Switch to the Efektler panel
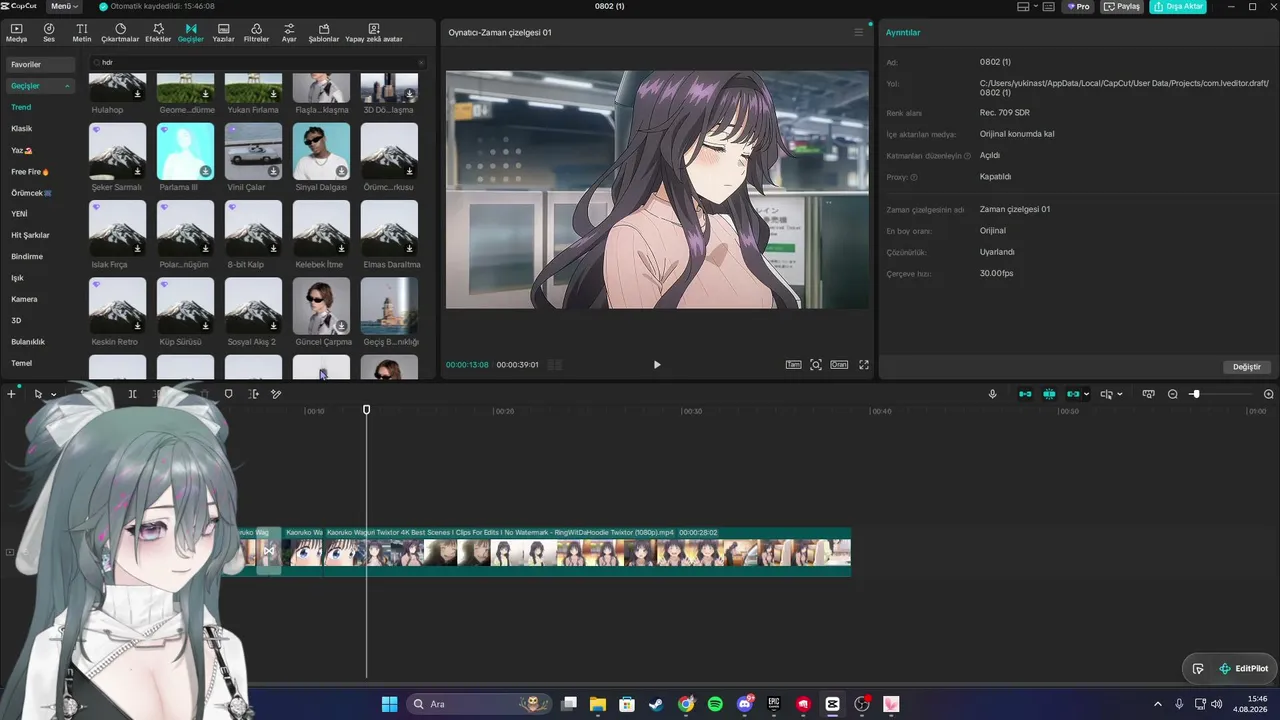The height and width of the screenshot is (720, 1280). pos(158,33)
